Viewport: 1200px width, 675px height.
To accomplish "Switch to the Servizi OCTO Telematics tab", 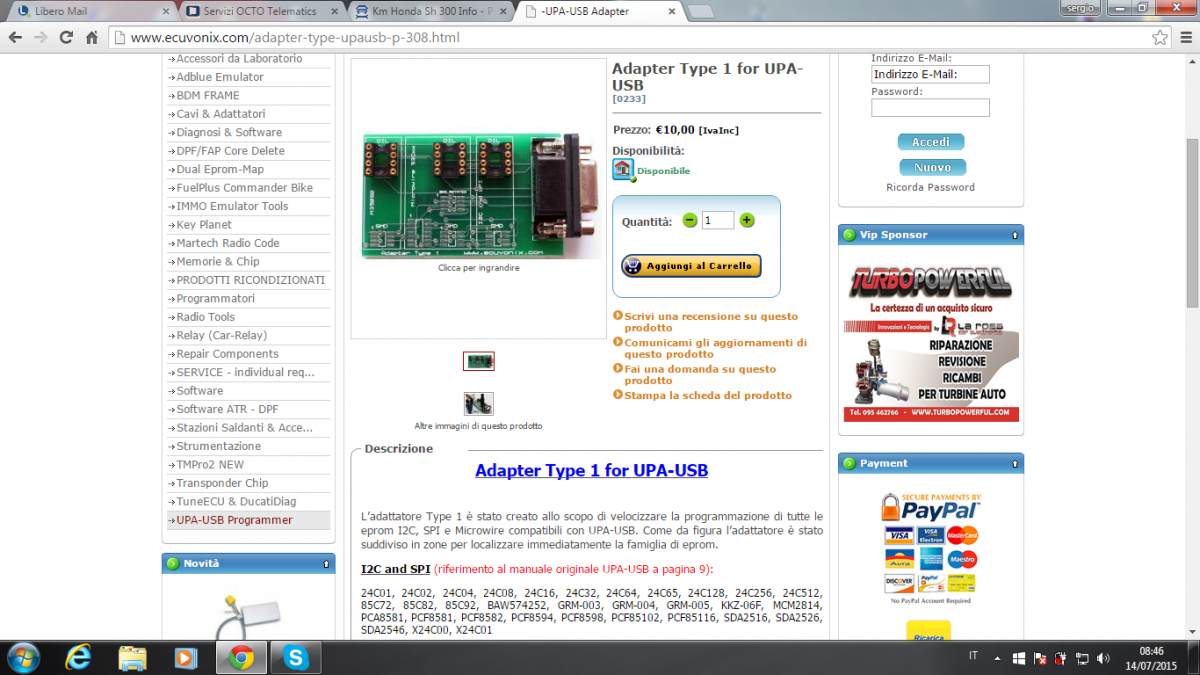I will tap(260, 11).
